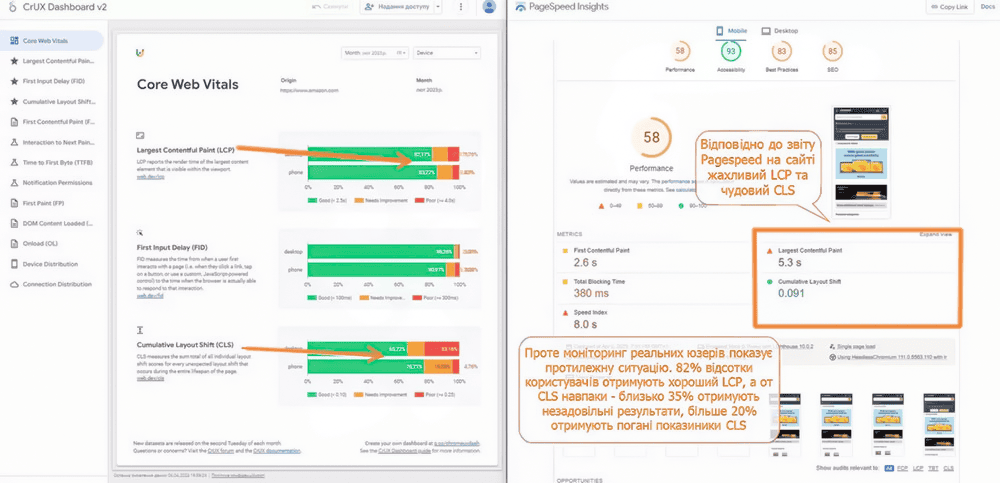Click the CLS text cursor icon
Viewport: 1000px width, 483px height.
(x=140, y=330)
